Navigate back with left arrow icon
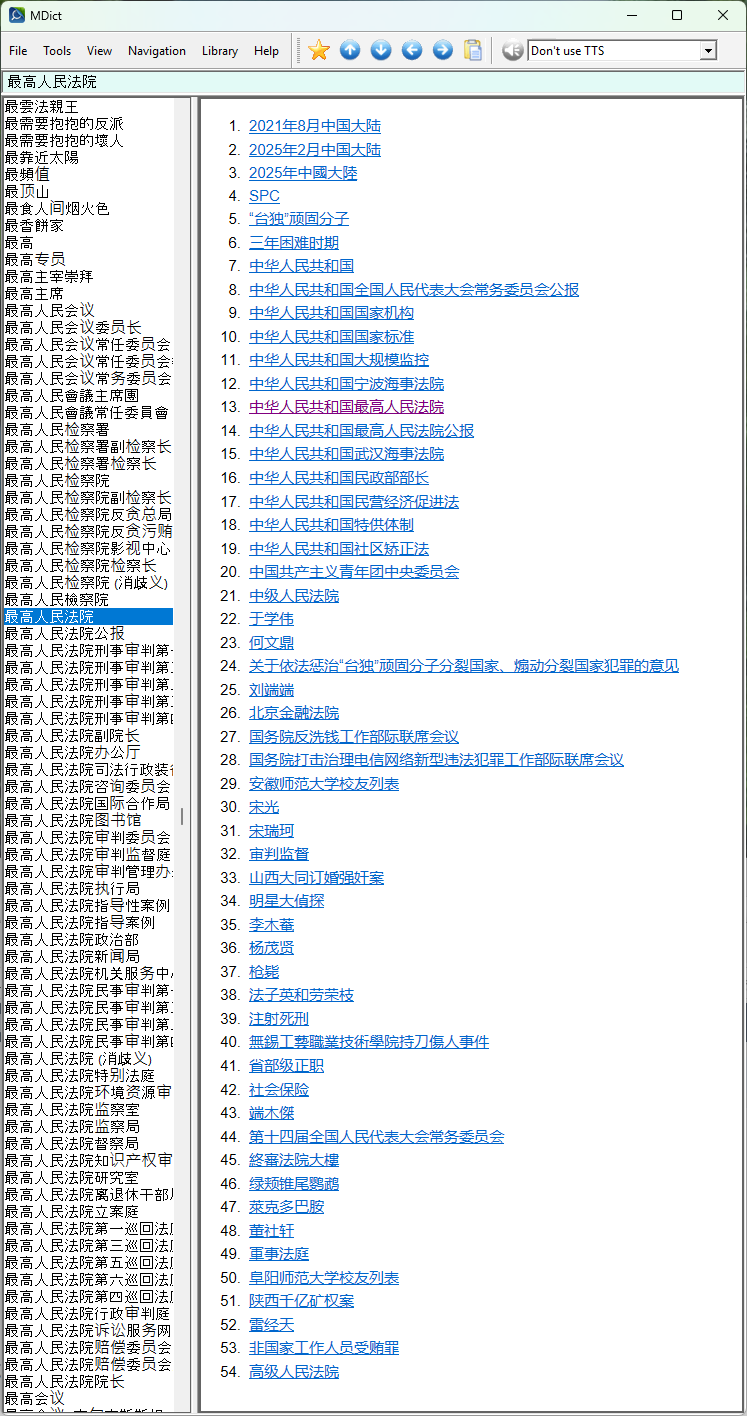Viewport: 747px width, 1416px height. pyautogui.click(x=412, y=50)
